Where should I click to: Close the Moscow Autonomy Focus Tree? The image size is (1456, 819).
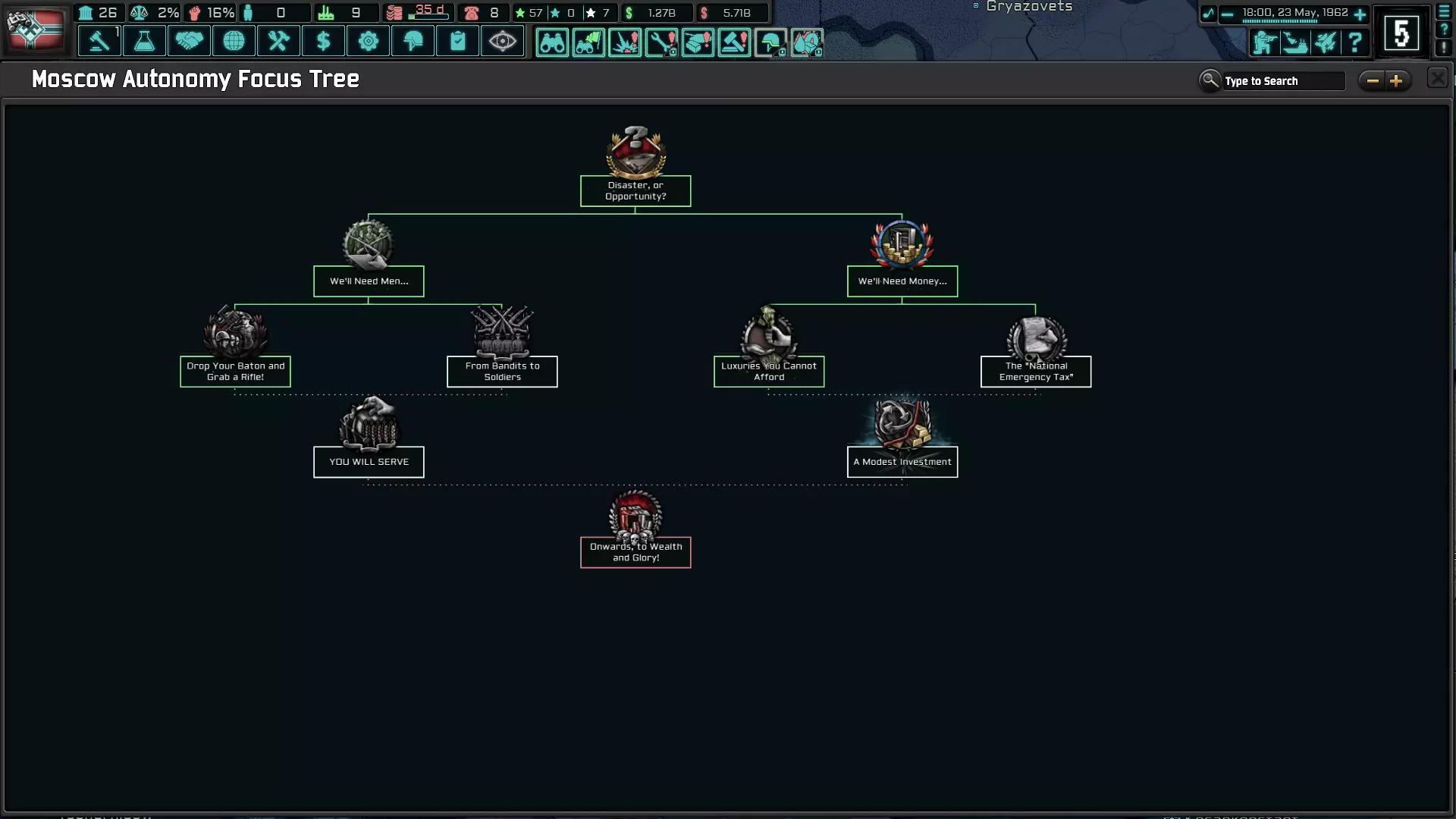(x=1437, y=78)
